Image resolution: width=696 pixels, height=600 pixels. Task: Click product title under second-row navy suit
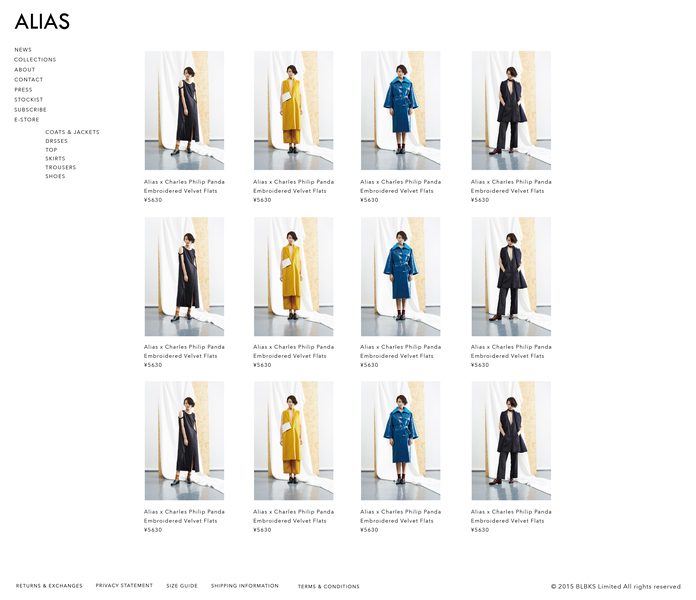tap(511, 351)
